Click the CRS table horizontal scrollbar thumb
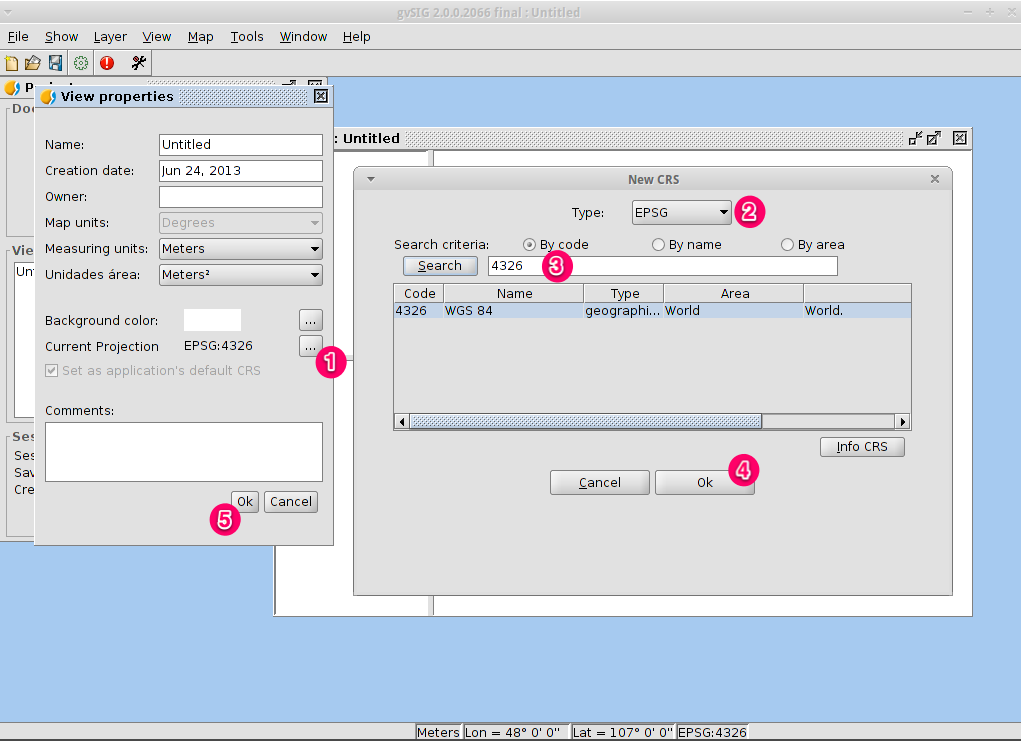Viewport: 1021px width, 741px height. (x=585, y=422)
